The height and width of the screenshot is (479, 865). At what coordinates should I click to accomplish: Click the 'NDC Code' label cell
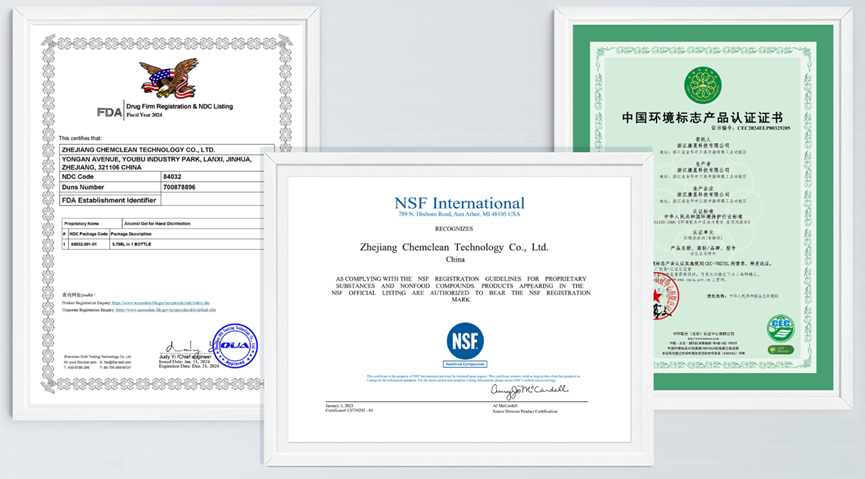click(x=110, y=177)
